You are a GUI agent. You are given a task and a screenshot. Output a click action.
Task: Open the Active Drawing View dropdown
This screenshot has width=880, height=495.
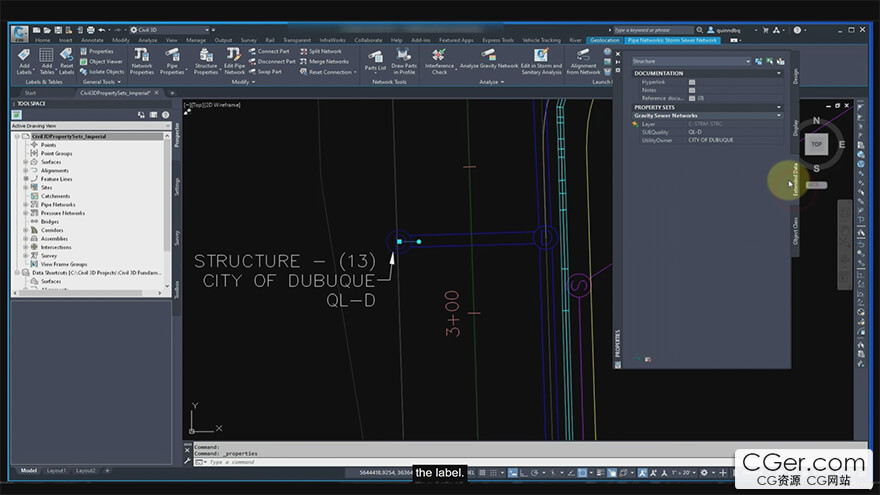point(88,126)
